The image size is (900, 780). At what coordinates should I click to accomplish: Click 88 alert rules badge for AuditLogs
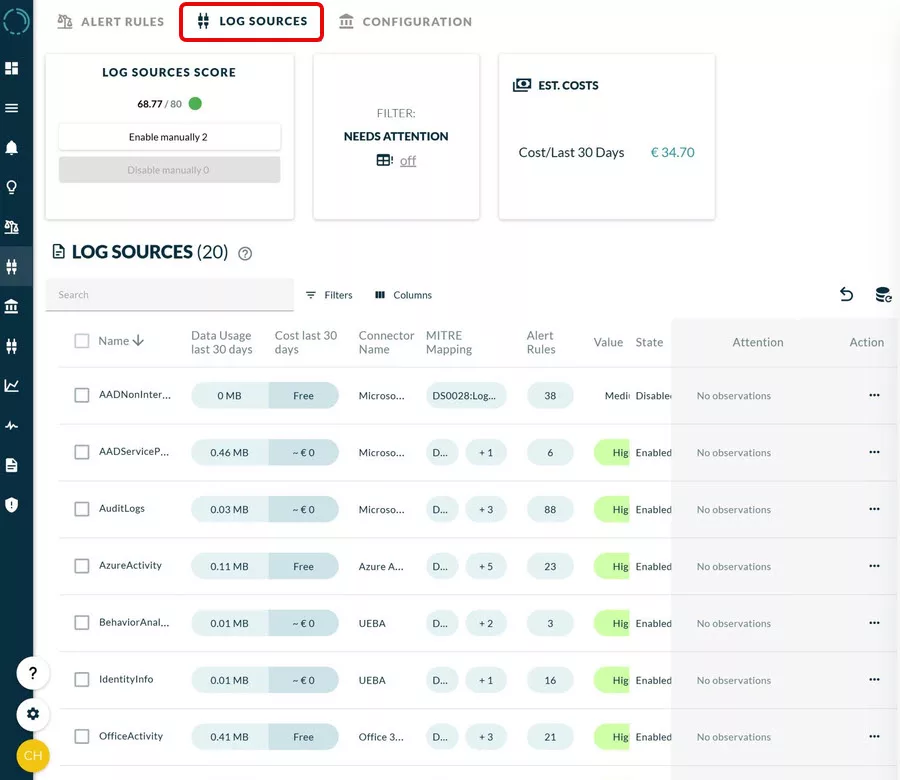point(550,509)
